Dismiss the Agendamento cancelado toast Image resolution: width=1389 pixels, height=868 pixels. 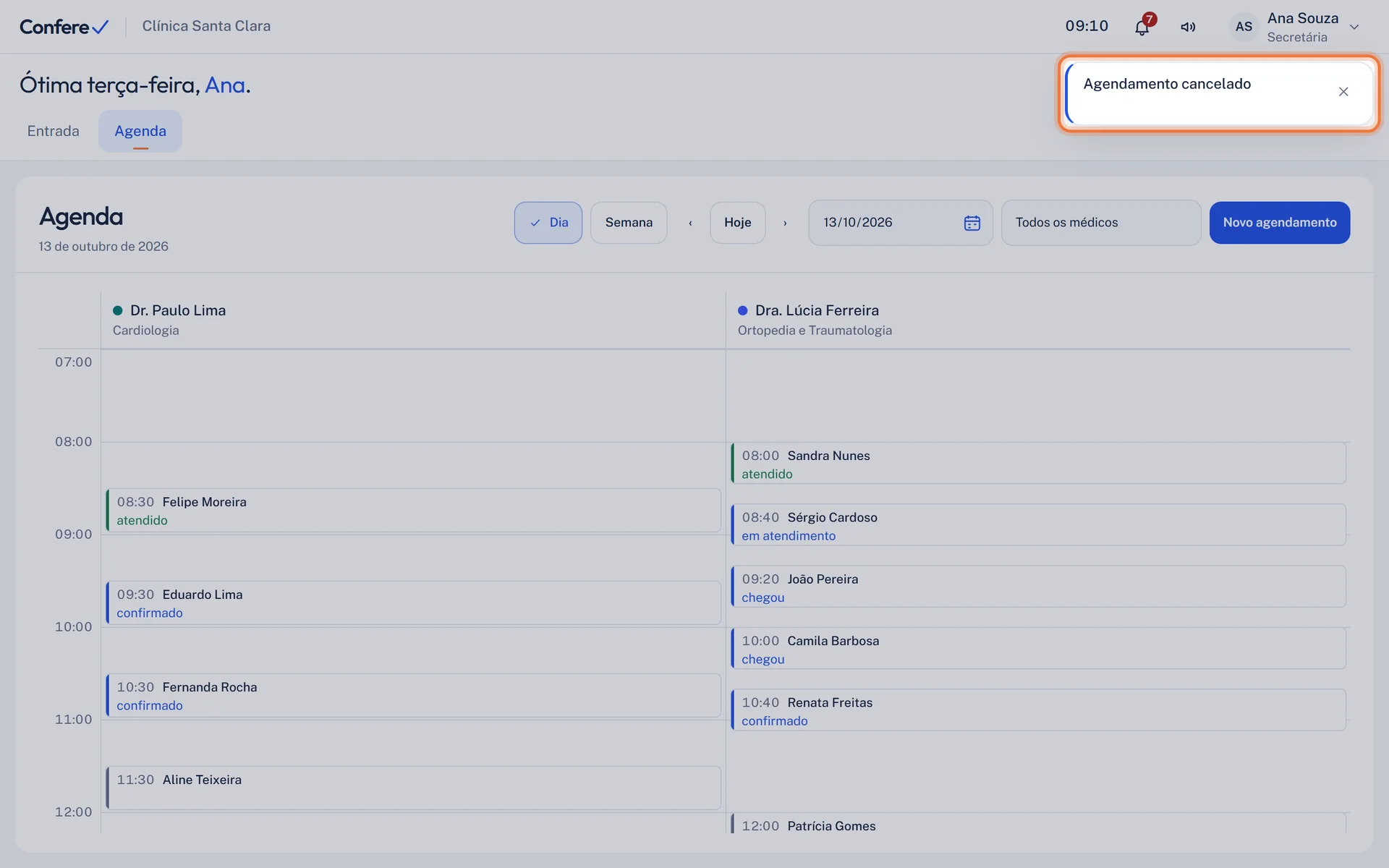1343,92
